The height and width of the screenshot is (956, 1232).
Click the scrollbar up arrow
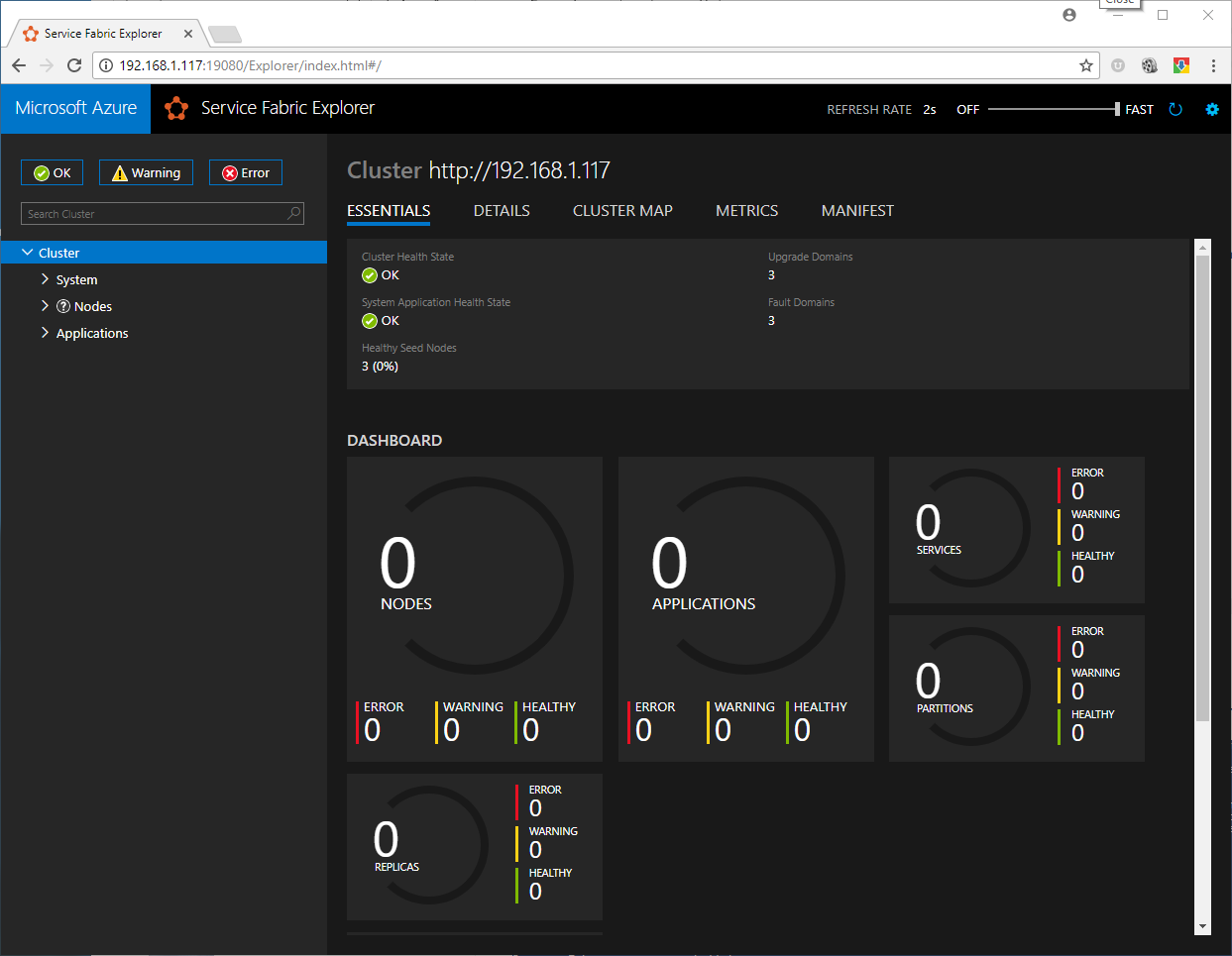pos(1203,247)
